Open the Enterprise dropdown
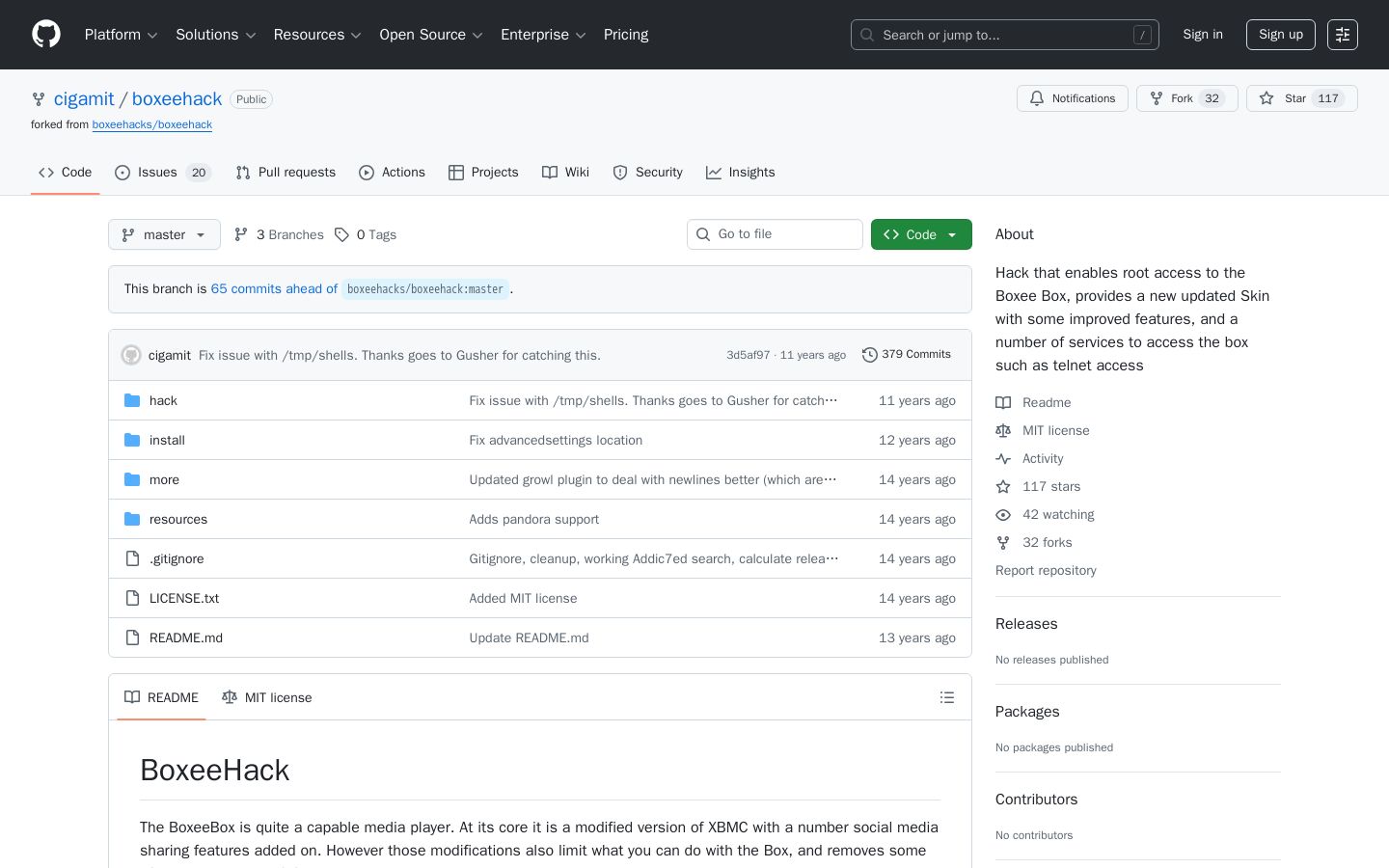The width and height of the screenshot is (1389, 868). point(544,35)
